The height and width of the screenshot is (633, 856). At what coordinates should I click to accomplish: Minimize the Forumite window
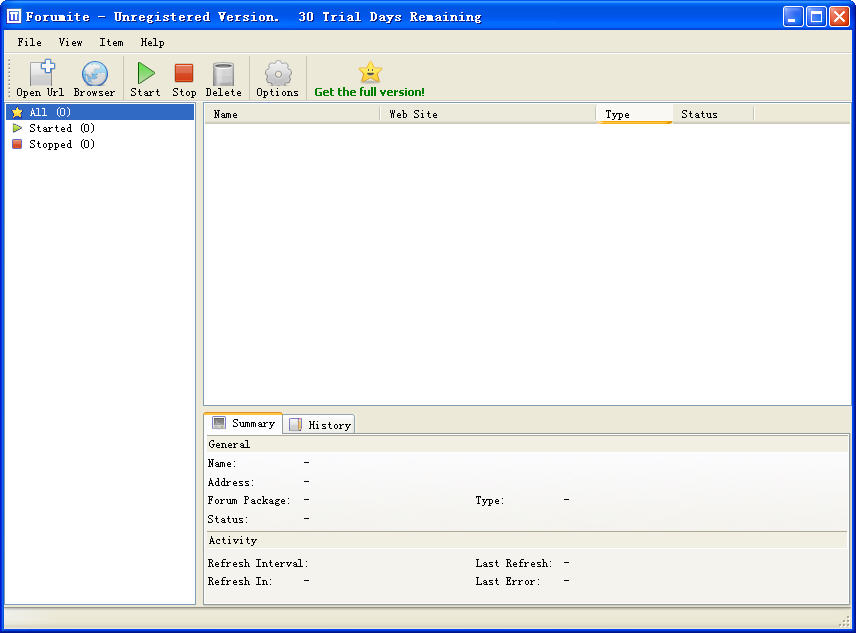pos(793,16)
